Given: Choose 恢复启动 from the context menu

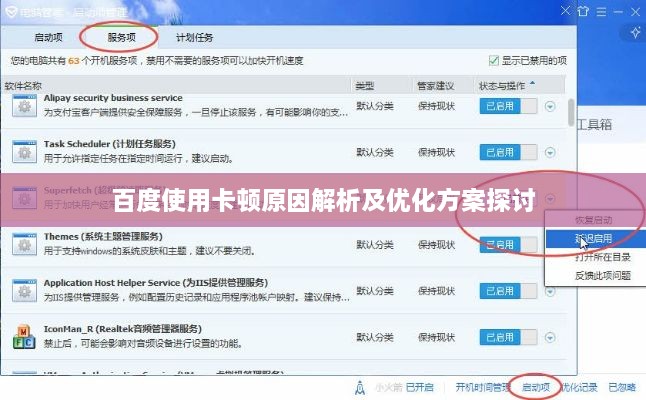Looking at the screenshot, I should [x=593, y=220].
